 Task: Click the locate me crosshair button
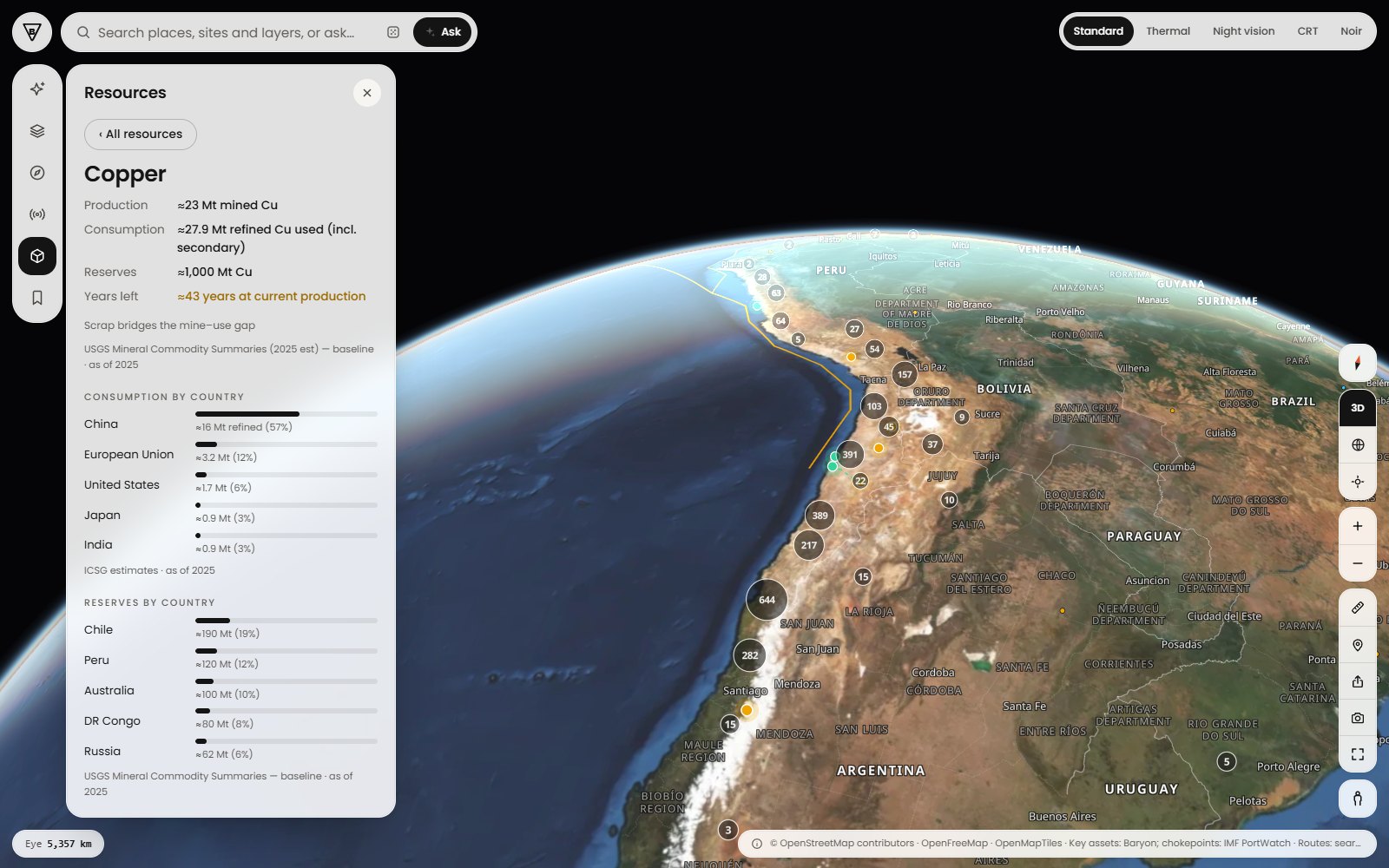point(1358,482)
